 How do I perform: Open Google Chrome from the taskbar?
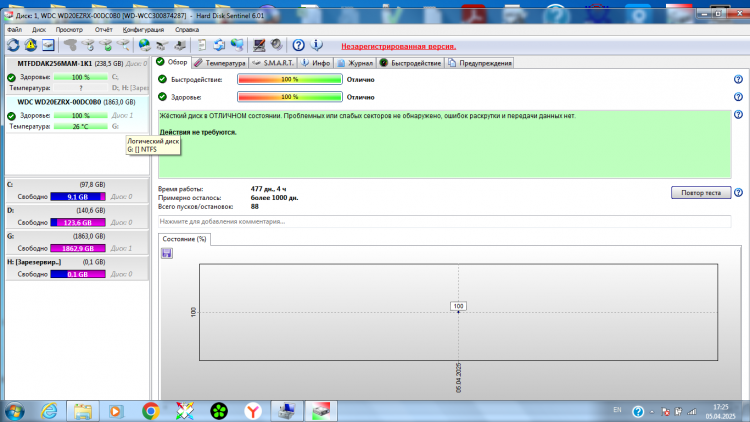tap(151, 411)
